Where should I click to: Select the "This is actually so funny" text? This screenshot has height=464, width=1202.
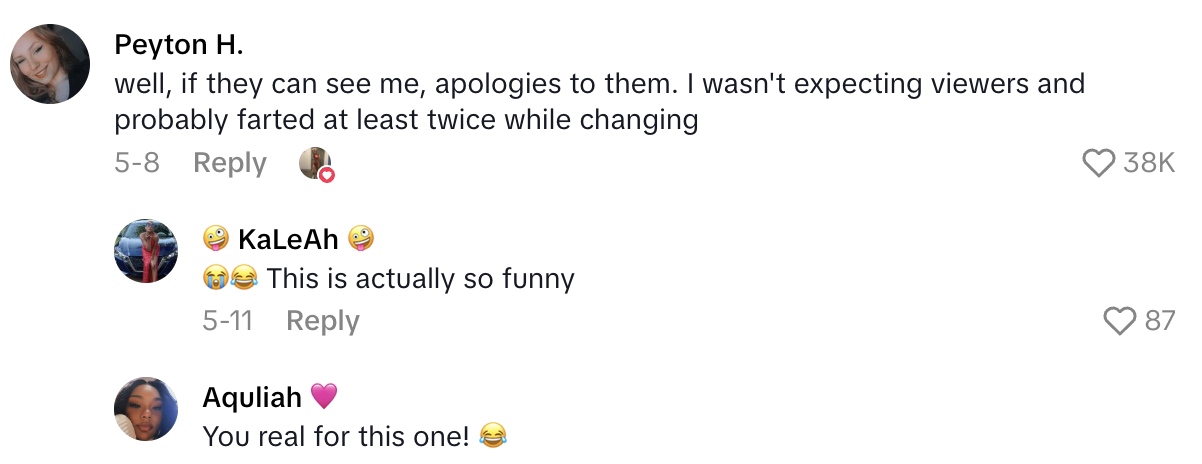pos(420,278)
